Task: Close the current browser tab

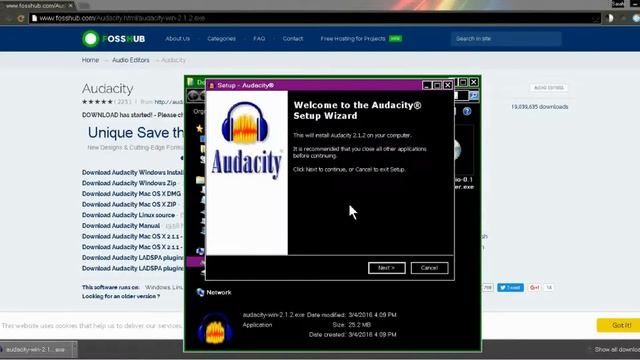Action: [71, 5]
